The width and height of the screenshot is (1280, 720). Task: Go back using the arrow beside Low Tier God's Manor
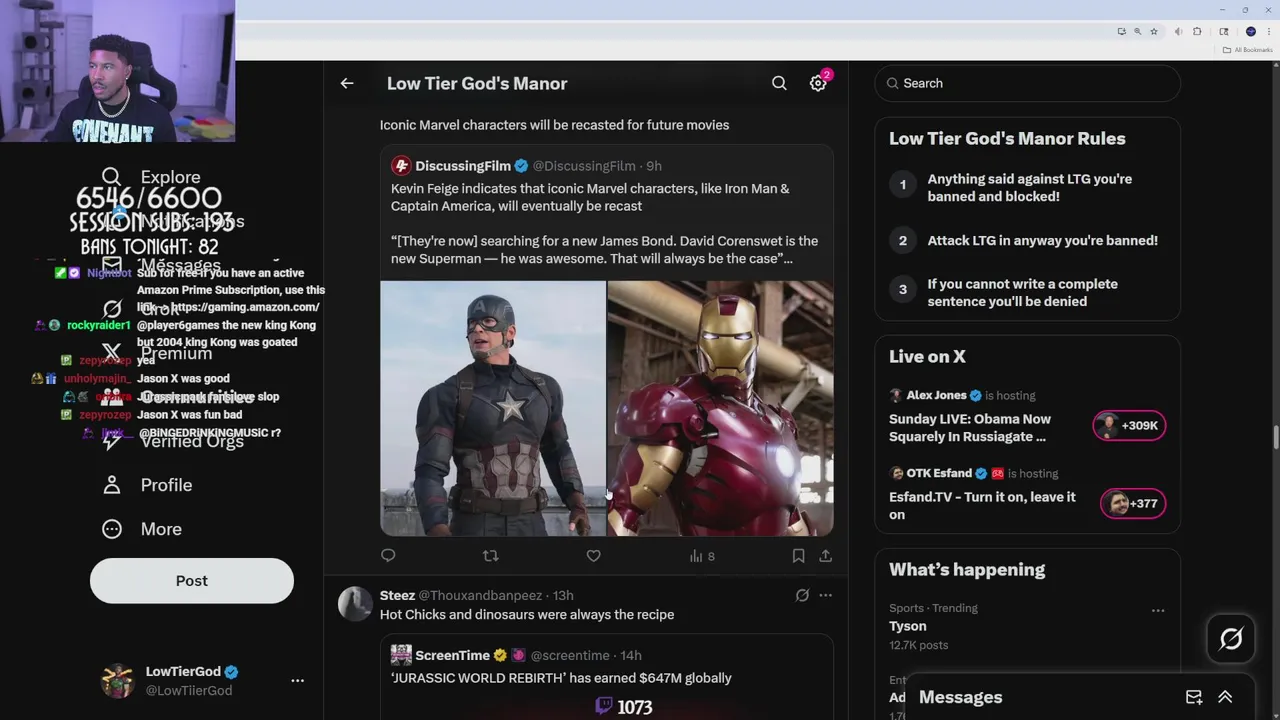click(x=347, y=84)
